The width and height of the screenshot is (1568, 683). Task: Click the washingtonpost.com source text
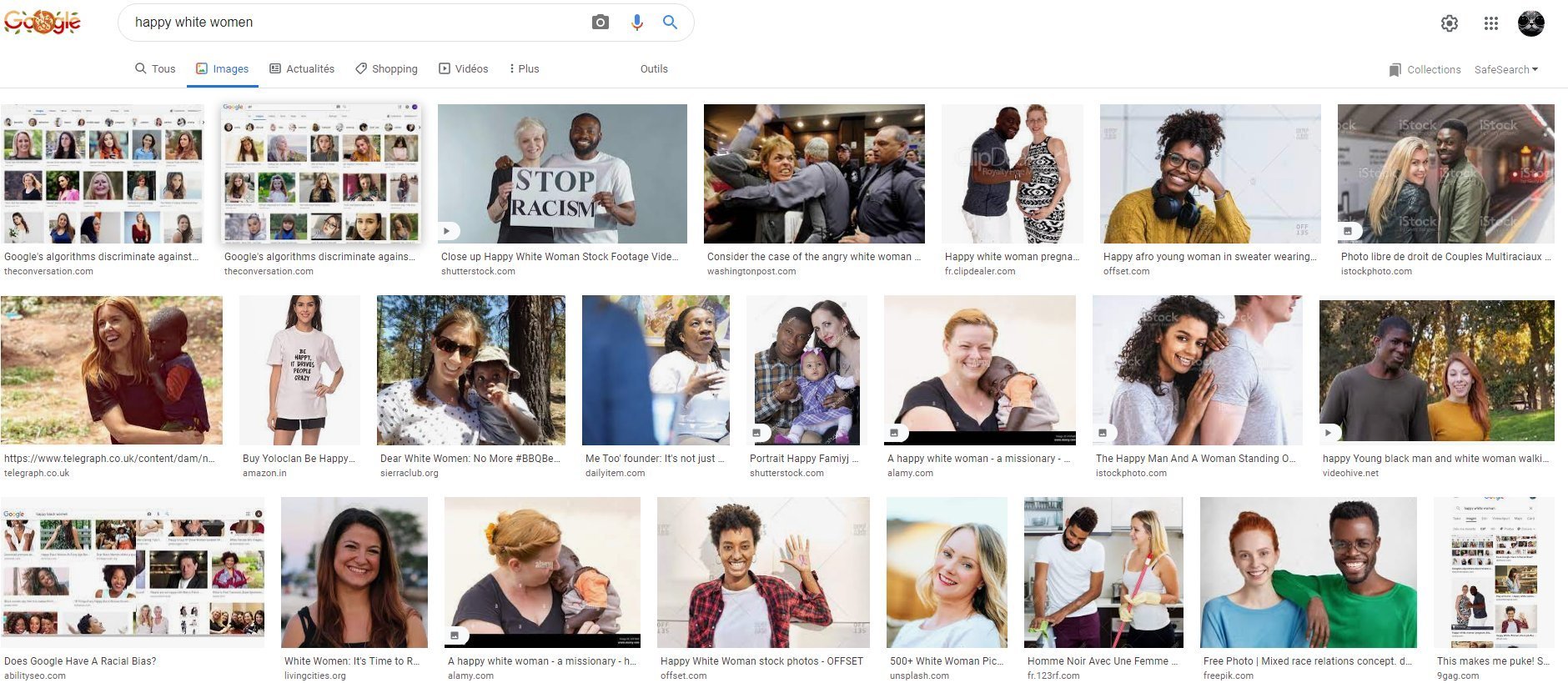tap(751, 271)
